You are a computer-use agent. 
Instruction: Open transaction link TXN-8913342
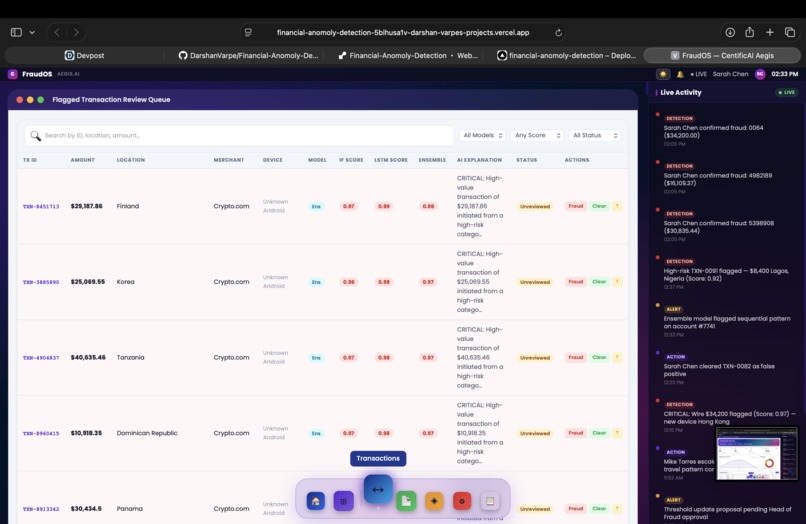pos(41,509)
